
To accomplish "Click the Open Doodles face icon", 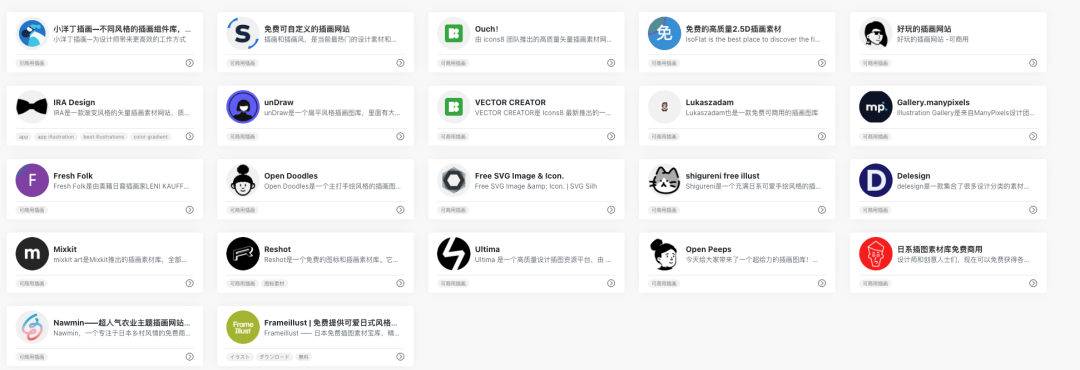I will [243, 181].
